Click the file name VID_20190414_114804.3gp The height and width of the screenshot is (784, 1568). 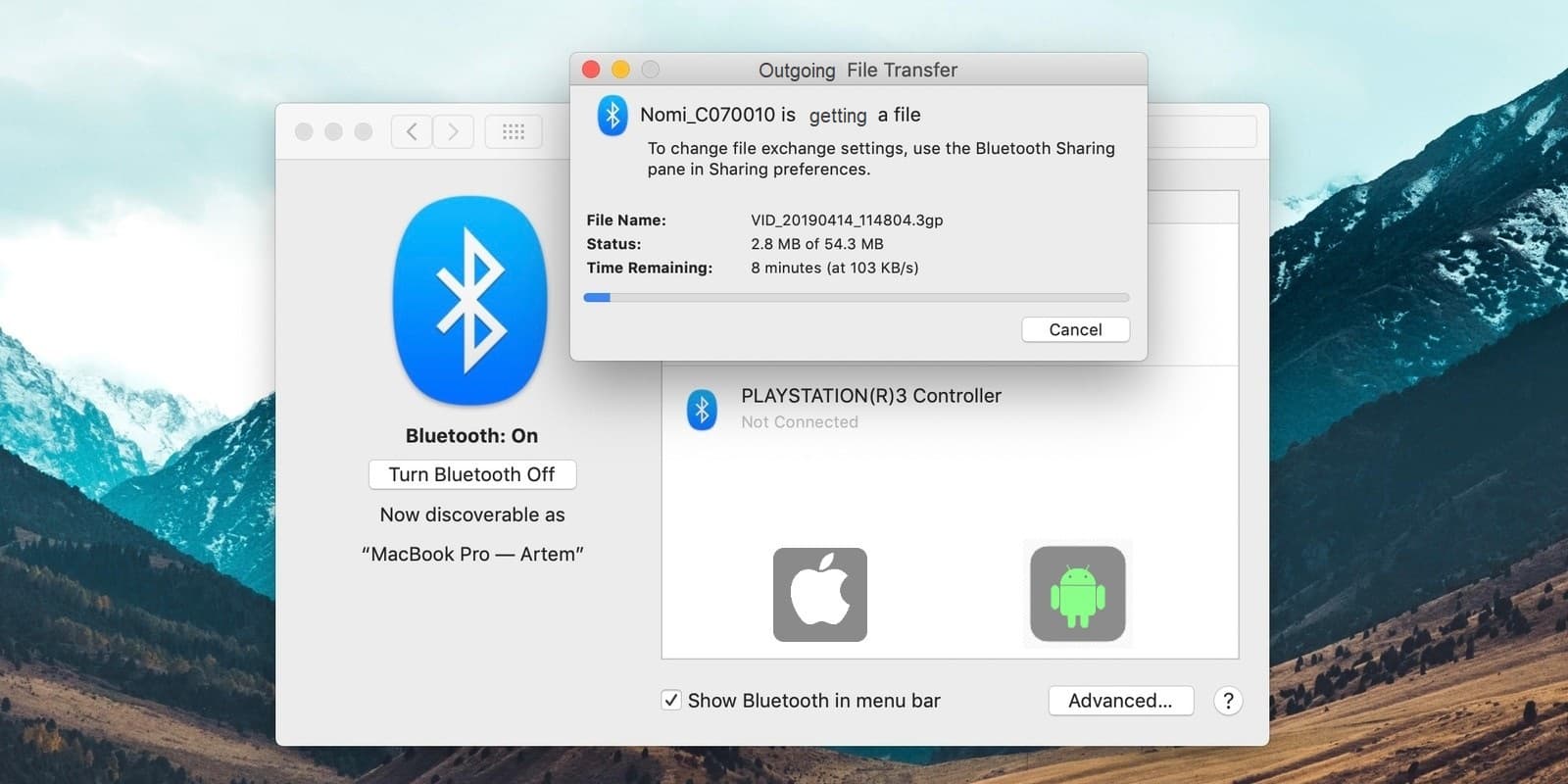pyautogui.click(x=847, y=220)
